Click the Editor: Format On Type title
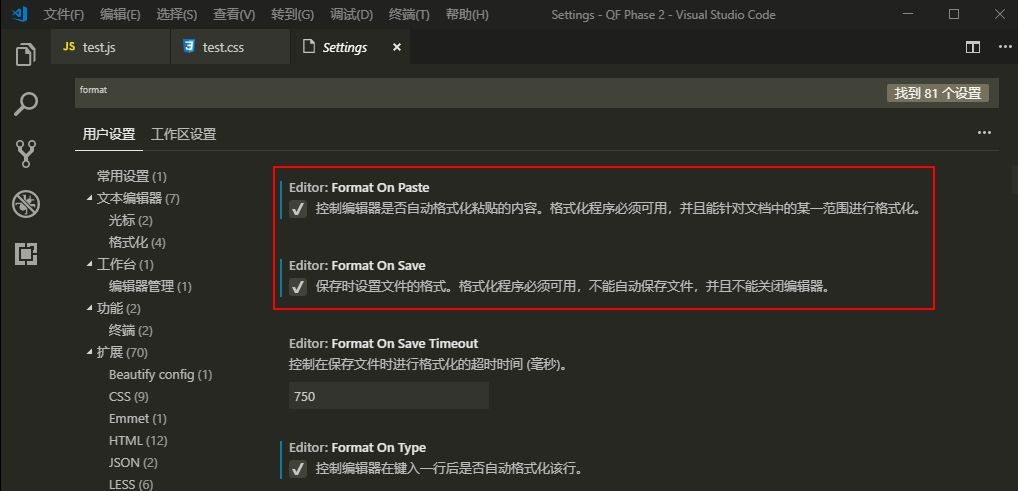Viewport: 1018px width, 491px height. pyautogui.click(x=357, y=447)
